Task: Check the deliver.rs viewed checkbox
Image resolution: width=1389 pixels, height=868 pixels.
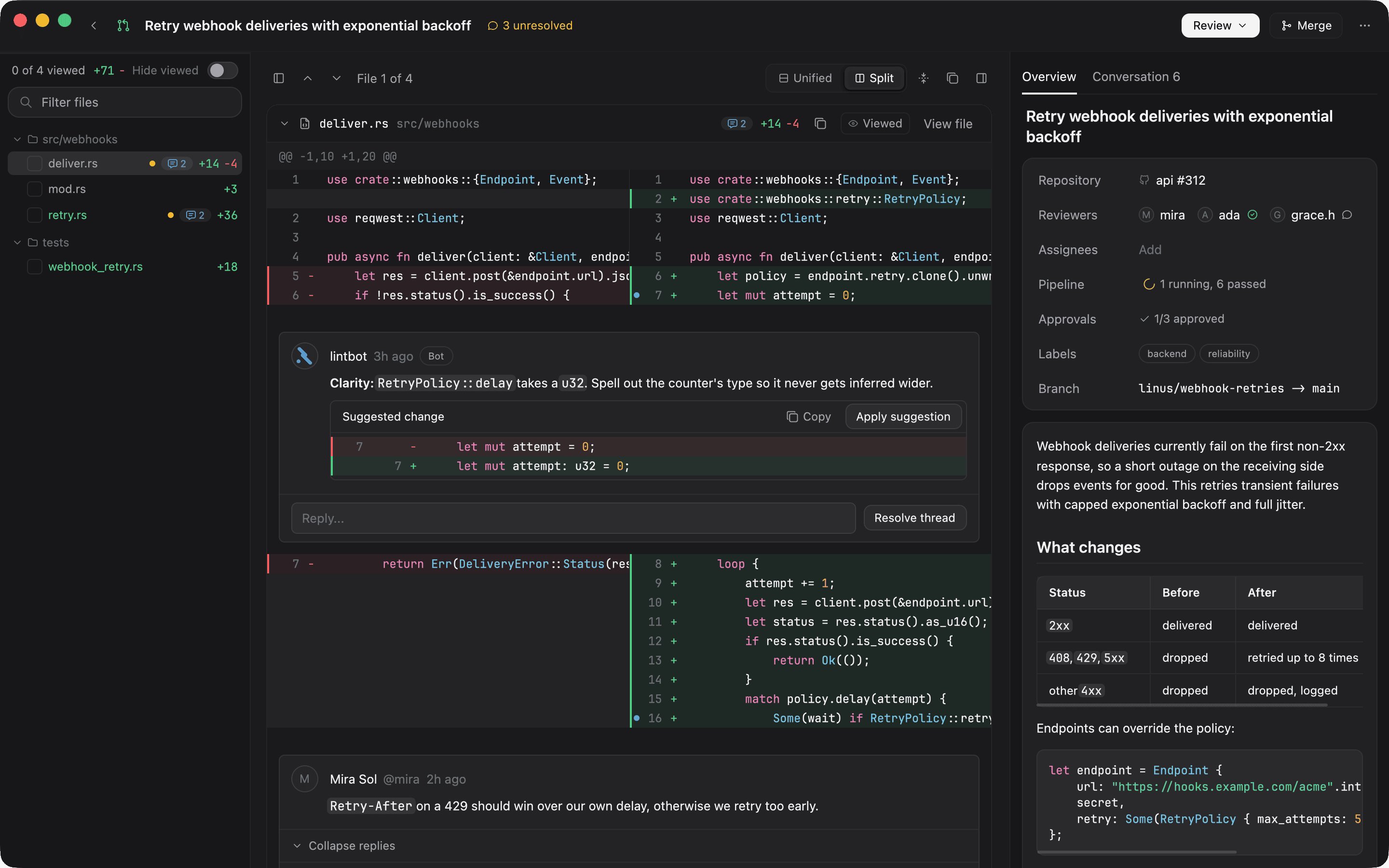Action: pos(34,163)
